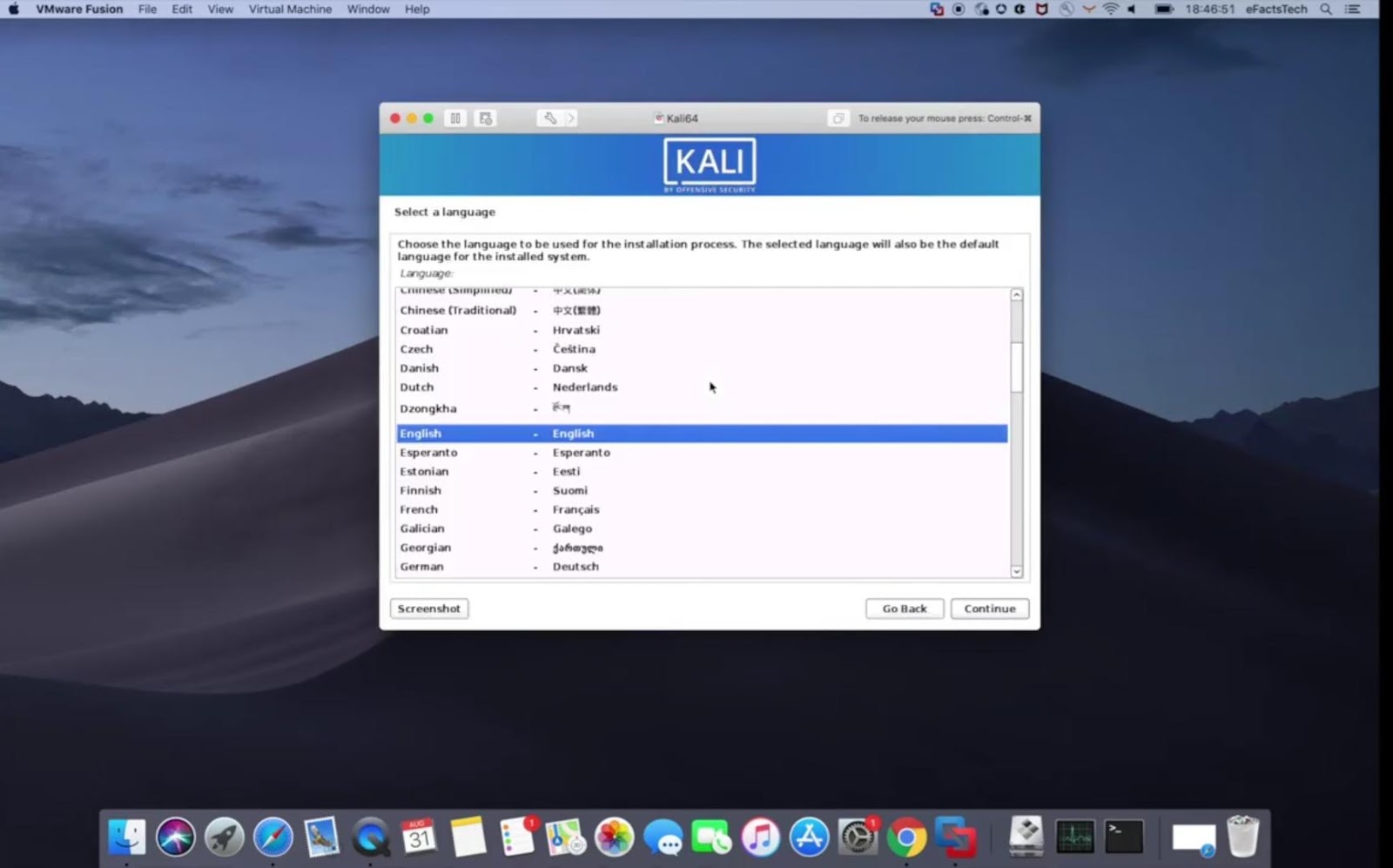Select Chinese (Traditional) language
Image resolution: width=1393 pixels, height=868 pixels.
702,310
